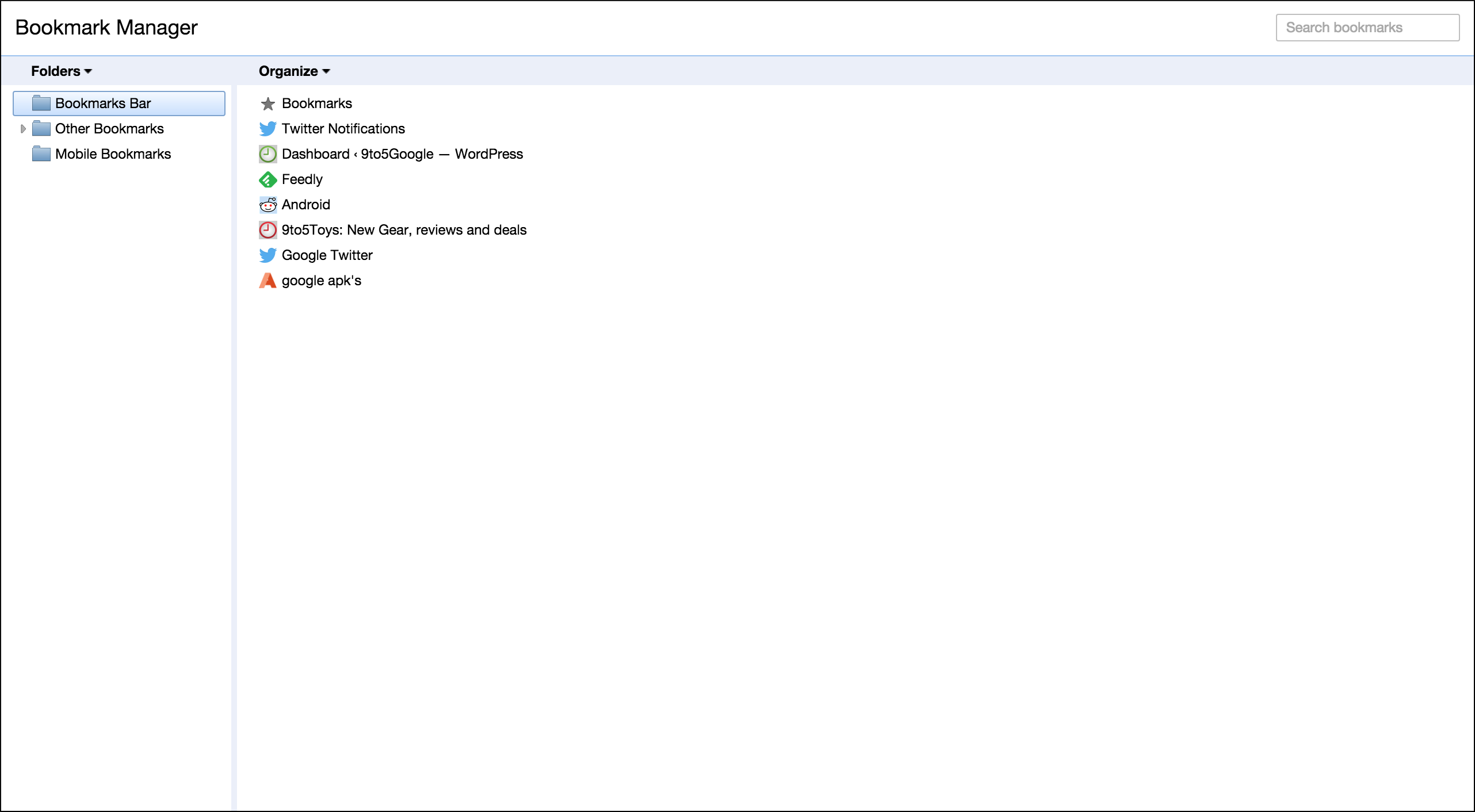
Task: Click the google apk's bookmark title
Action: pyautogui.click(x=321, y=281)
